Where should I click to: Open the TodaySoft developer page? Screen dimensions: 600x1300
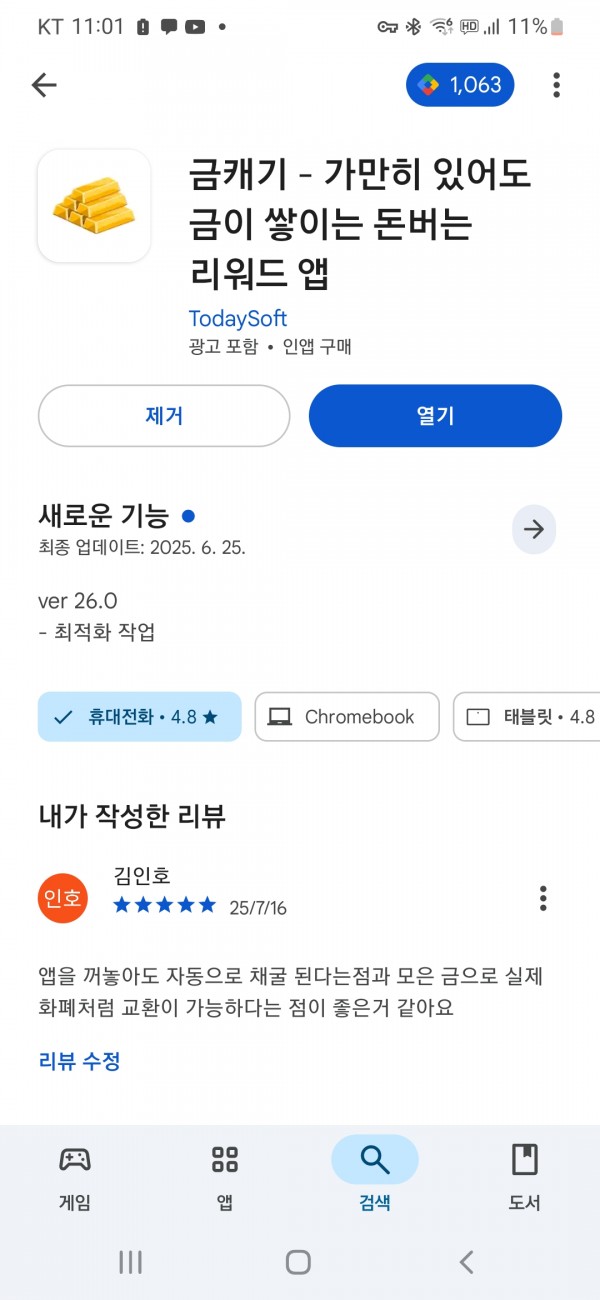[238, 319]
